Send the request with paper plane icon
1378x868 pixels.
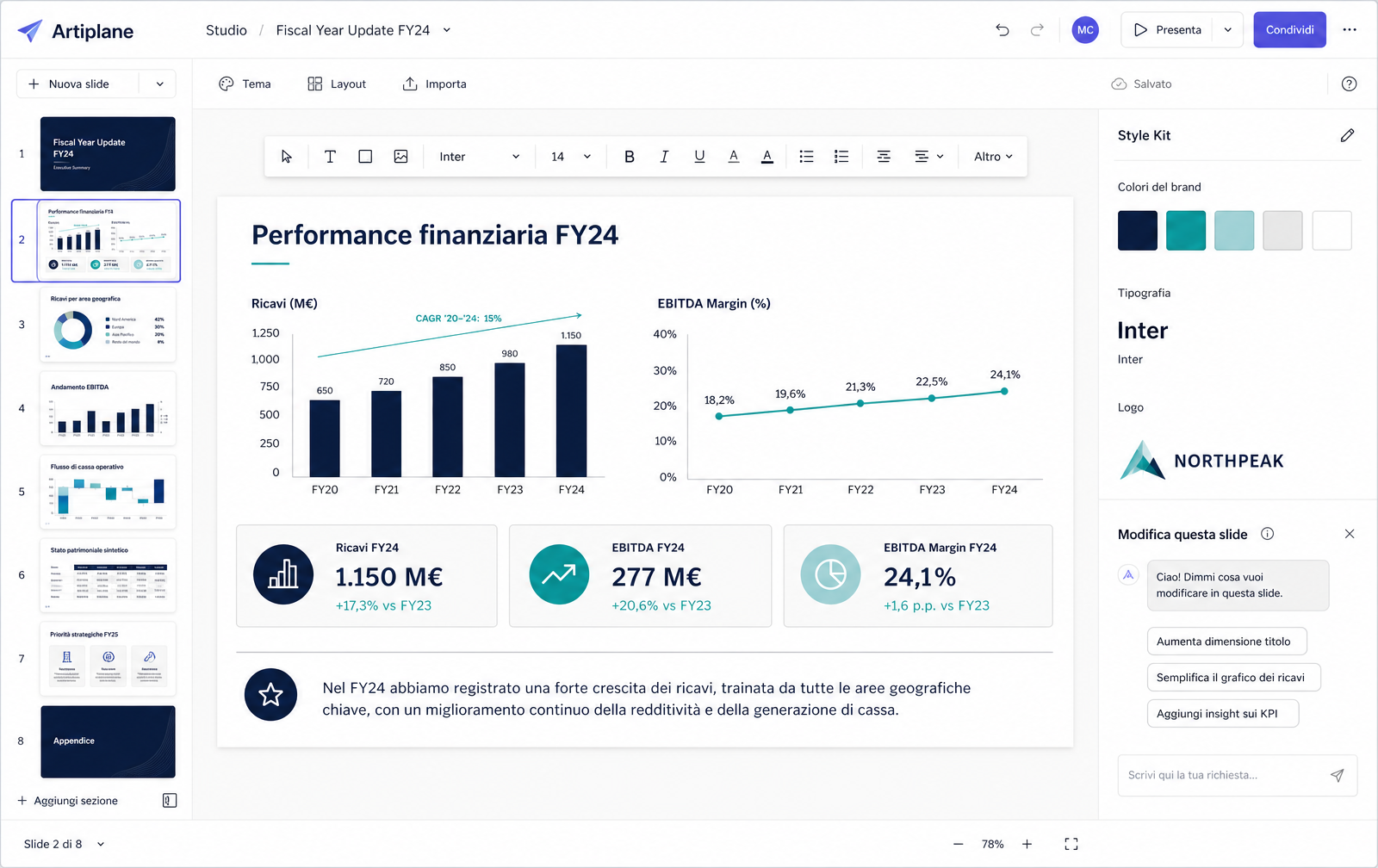[x=1337, y=775]
